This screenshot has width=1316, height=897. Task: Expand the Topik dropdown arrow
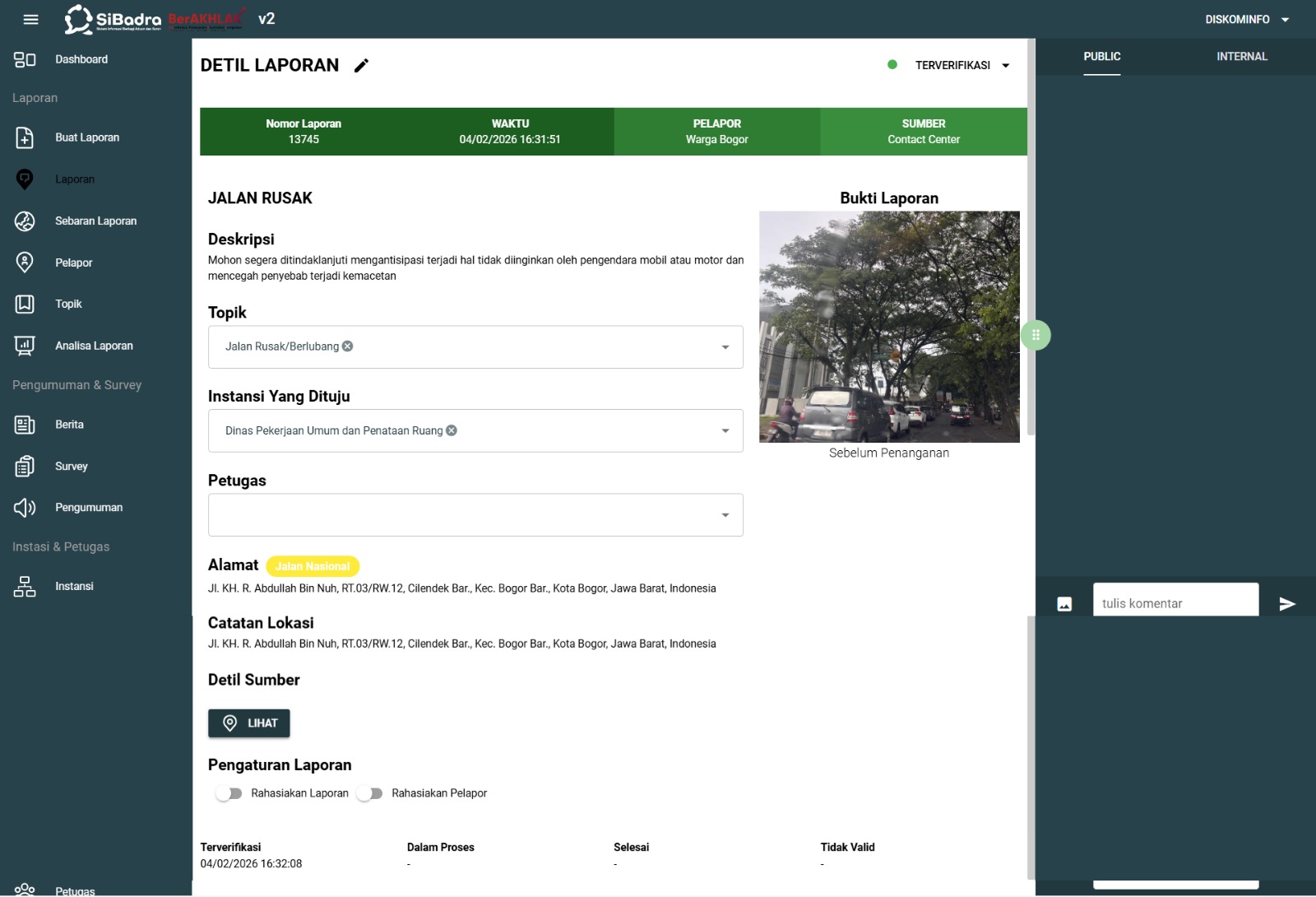pos(725,347)
